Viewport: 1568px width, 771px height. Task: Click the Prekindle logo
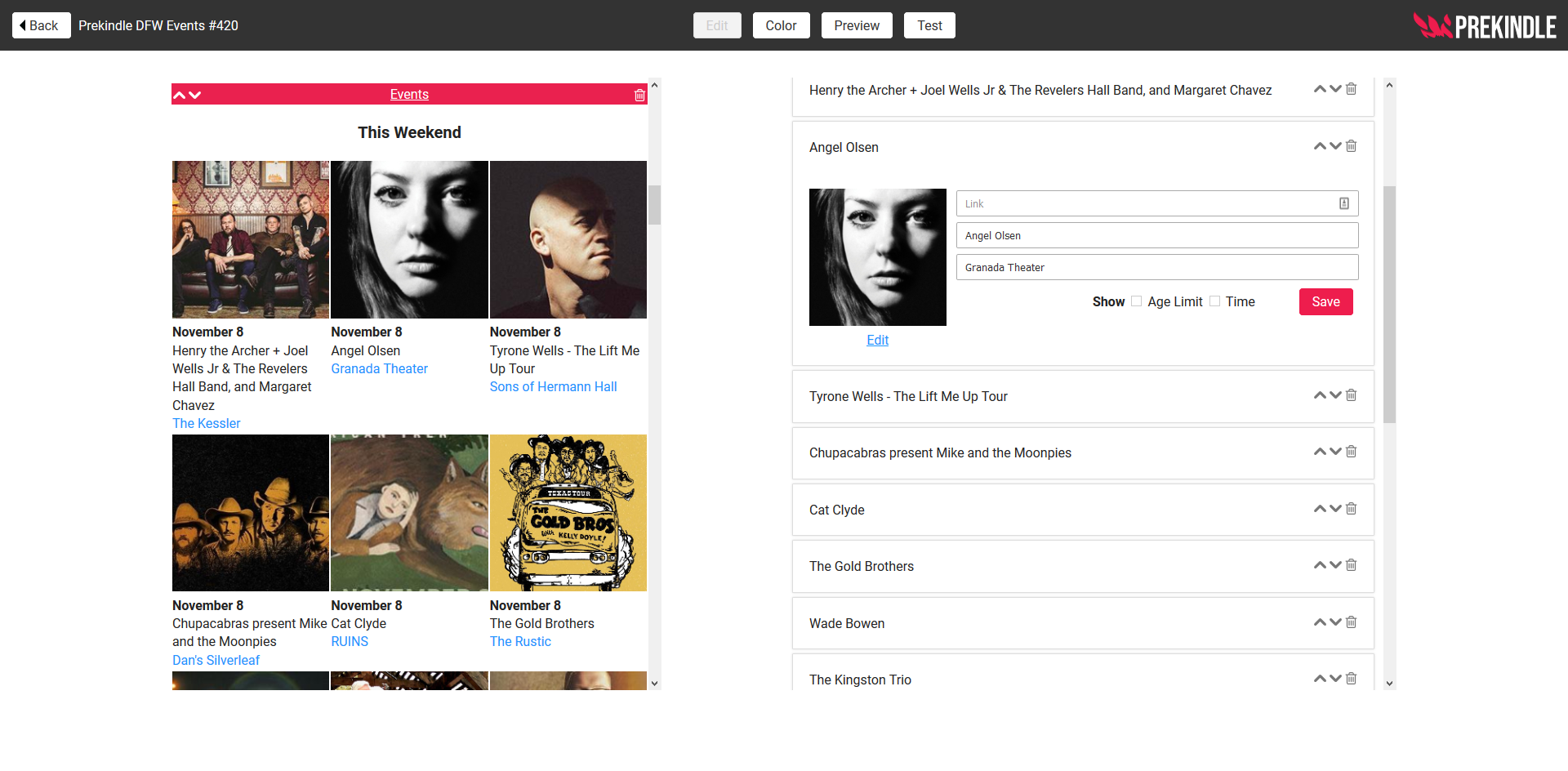point(1485,26)
